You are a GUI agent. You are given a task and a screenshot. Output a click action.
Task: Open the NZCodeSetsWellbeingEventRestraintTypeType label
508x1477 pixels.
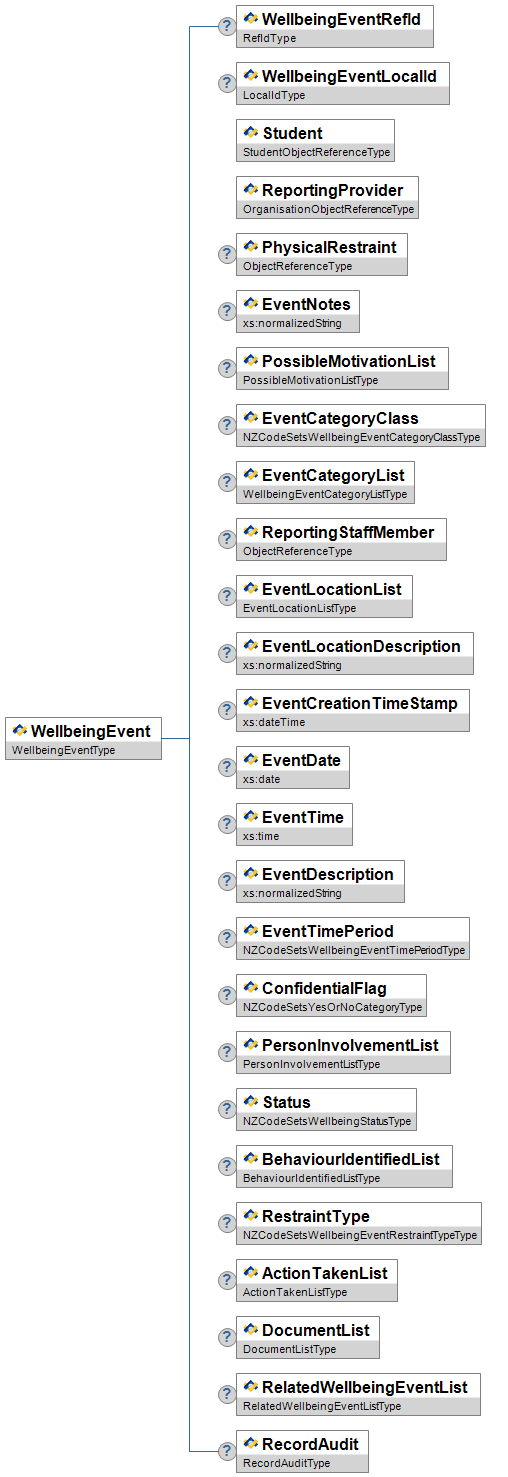(360, 1235)
